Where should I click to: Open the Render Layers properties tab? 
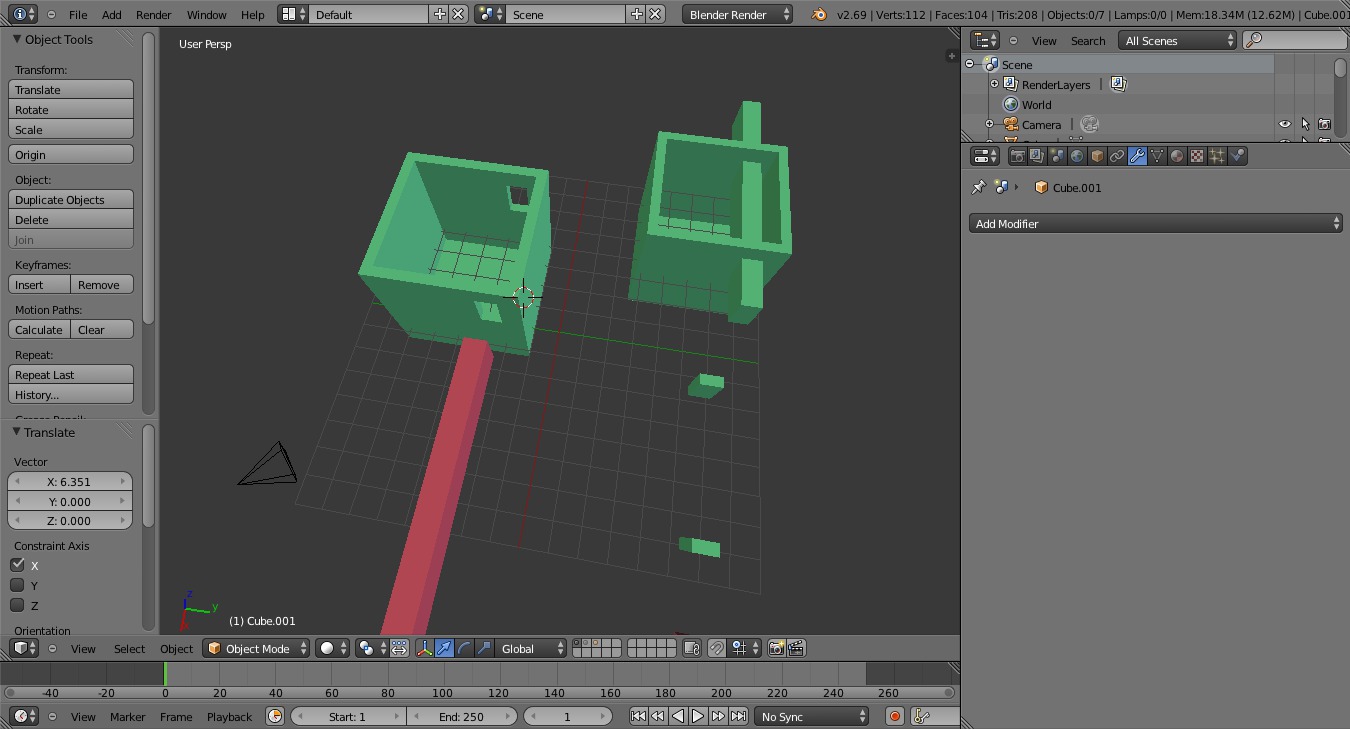tap(1037, 156)
